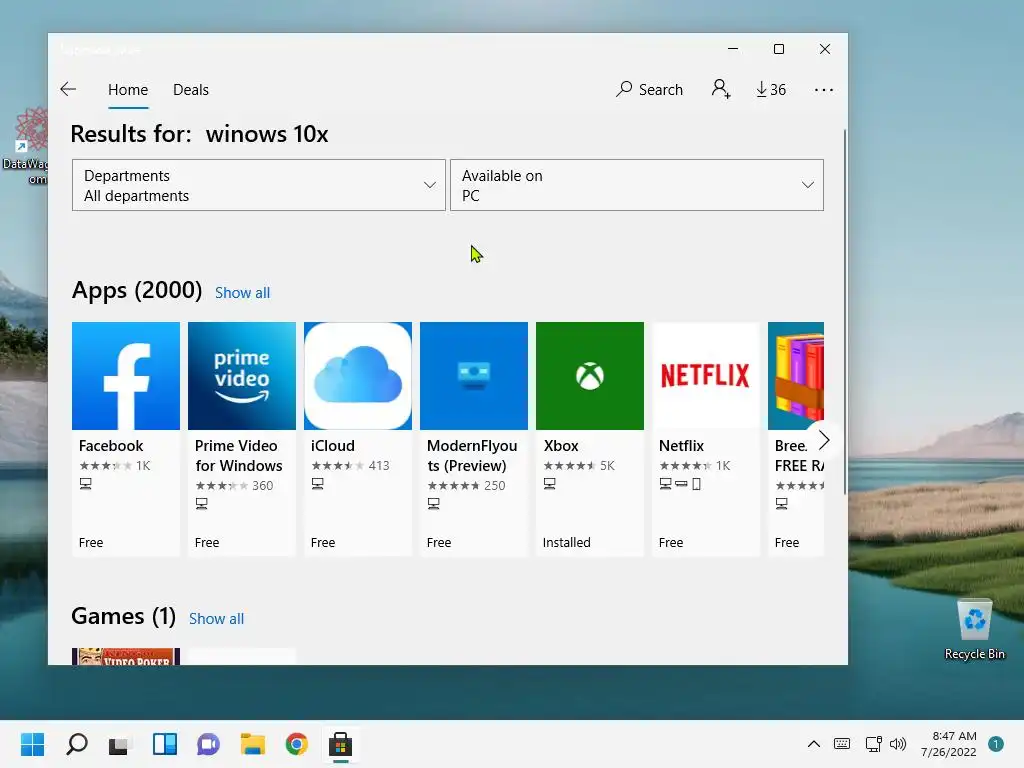
Task: Click the Prime Video for Windows title
Action: tap(238, 455)
